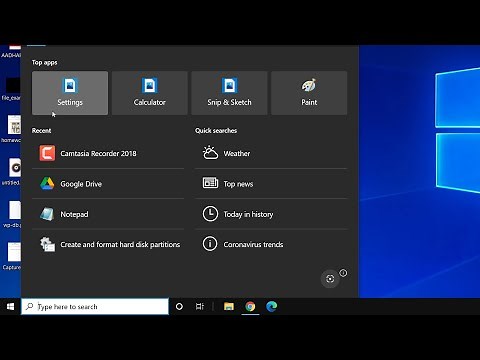Select the Top news newspaper icon
Screen dimensions: 480x360
pyautogui.click(x=210, y=183)
